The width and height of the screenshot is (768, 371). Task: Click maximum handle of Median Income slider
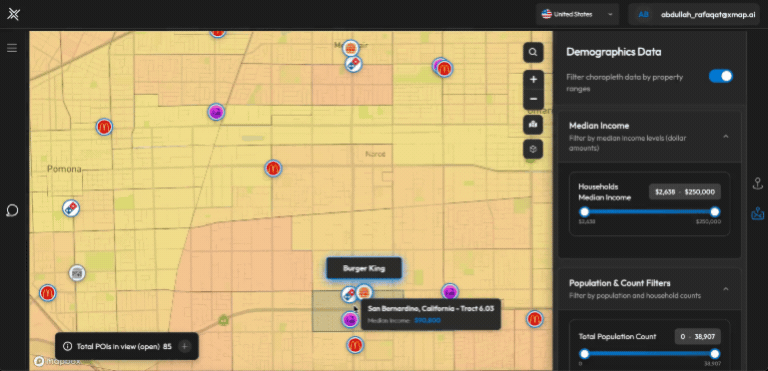(x=715, y=212)
